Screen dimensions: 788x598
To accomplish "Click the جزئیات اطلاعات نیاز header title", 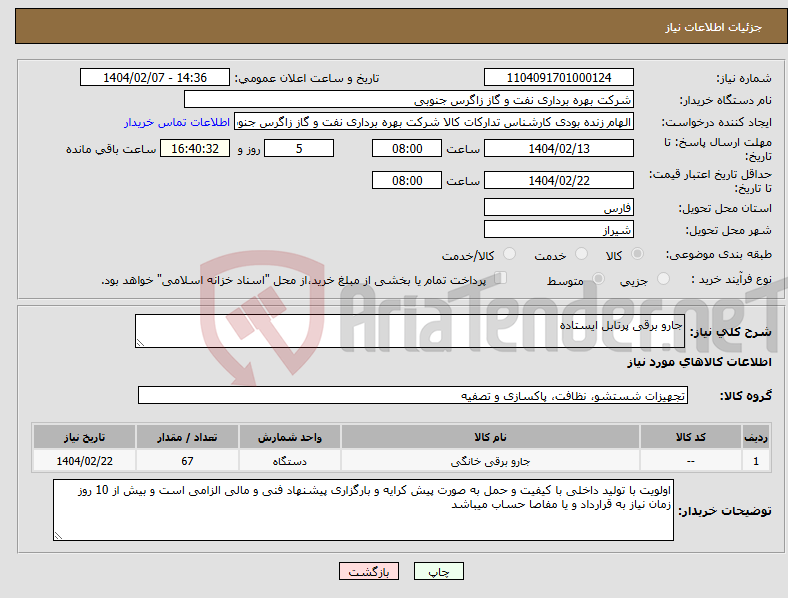I will pos(714,27).
